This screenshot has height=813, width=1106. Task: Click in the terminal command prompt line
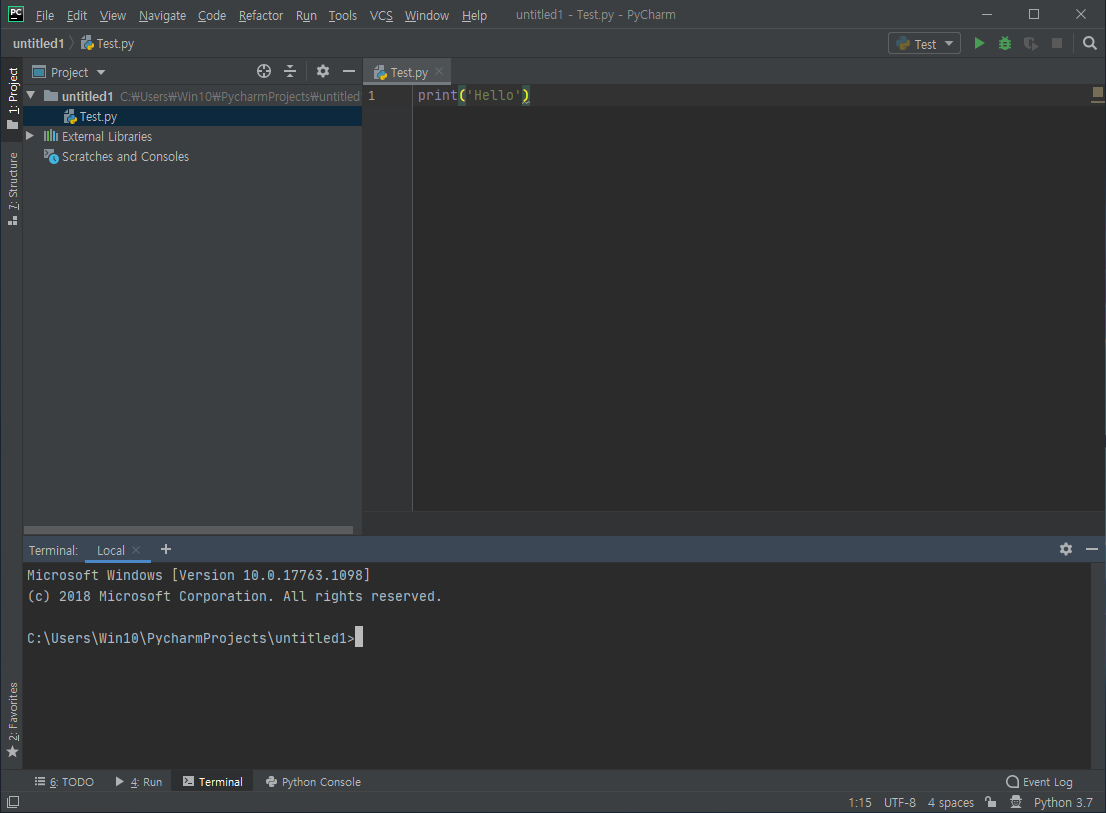tap(195, 637)
